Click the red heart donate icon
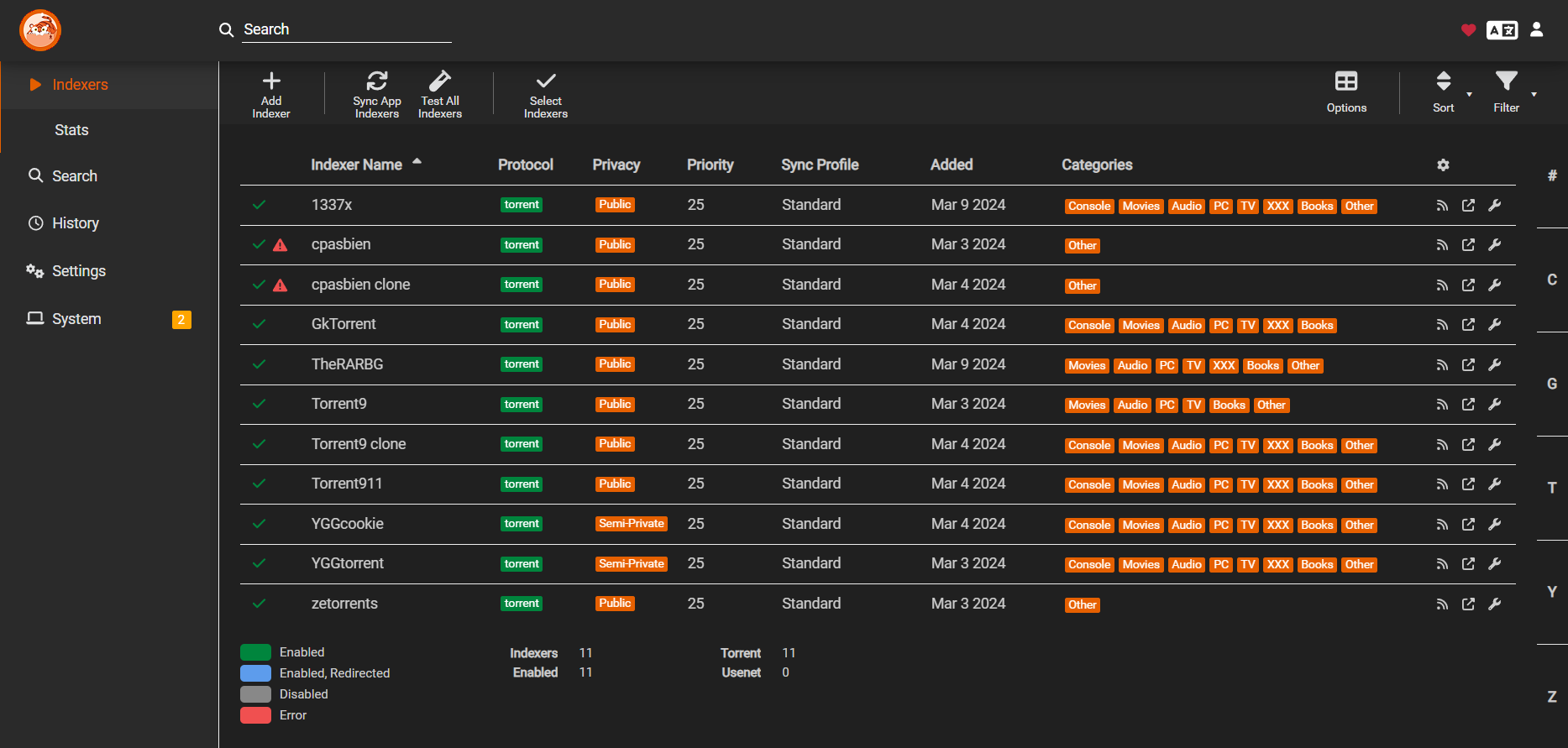This screenshot has width=1568, height=748. [x=1468, y=30]
